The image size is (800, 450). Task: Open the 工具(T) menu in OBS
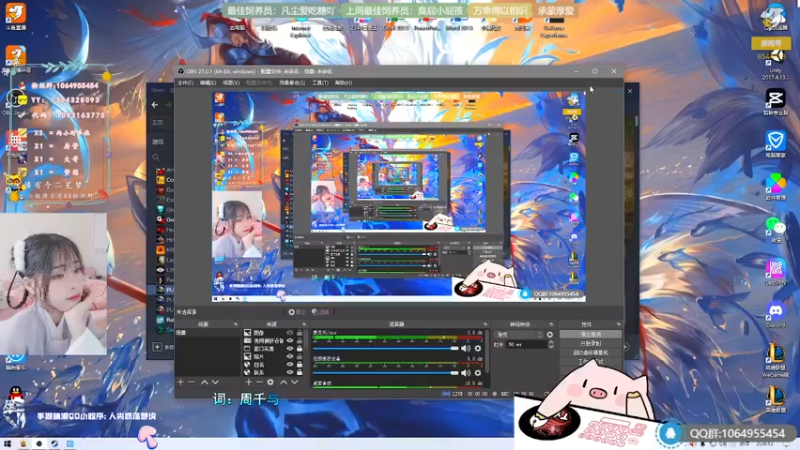320,83
